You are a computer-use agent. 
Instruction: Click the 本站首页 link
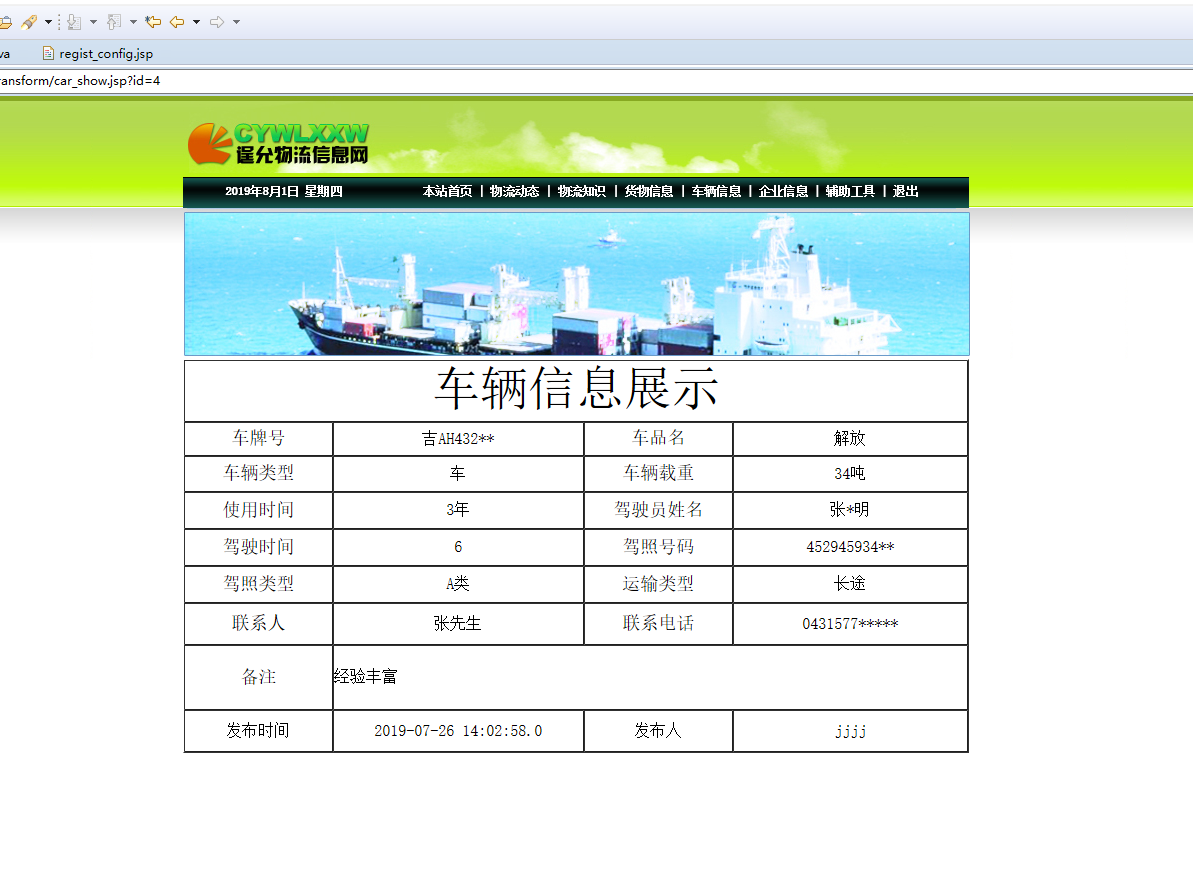coord(446,191)
